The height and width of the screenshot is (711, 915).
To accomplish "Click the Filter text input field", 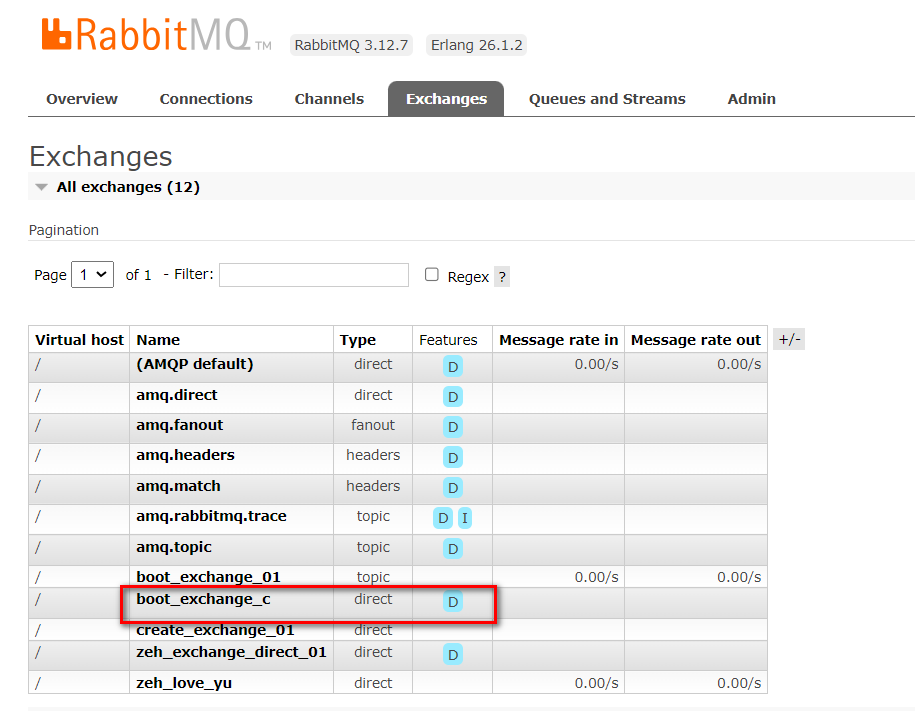I will click(x=314, y=275).
